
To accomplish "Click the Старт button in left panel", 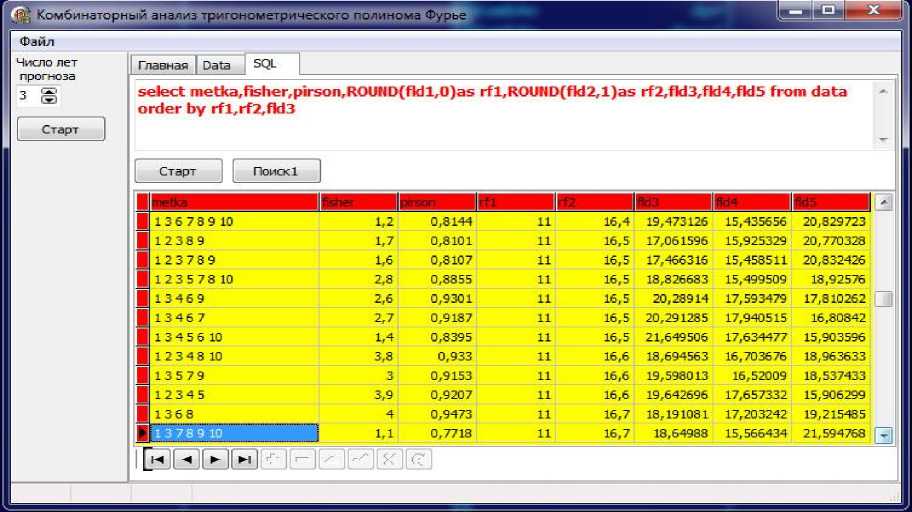I will 60,129.
